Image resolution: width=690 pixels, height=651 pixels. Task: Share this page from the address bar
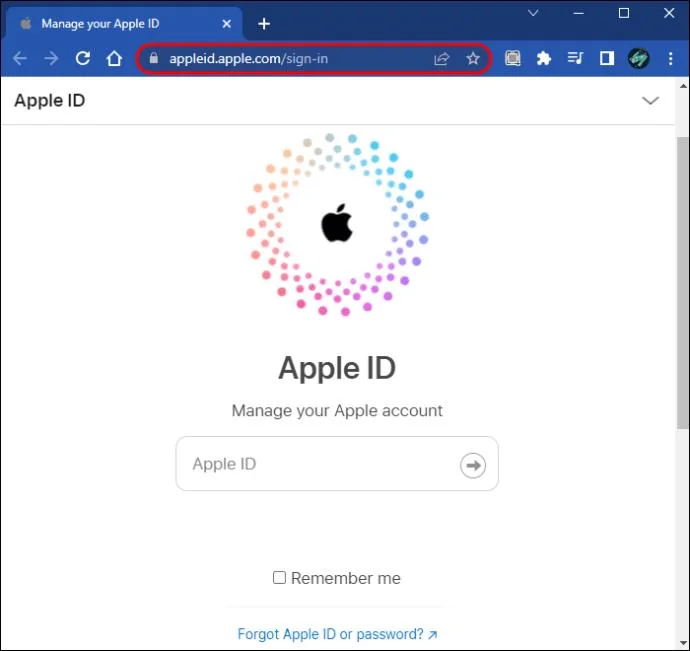(441, 59)
